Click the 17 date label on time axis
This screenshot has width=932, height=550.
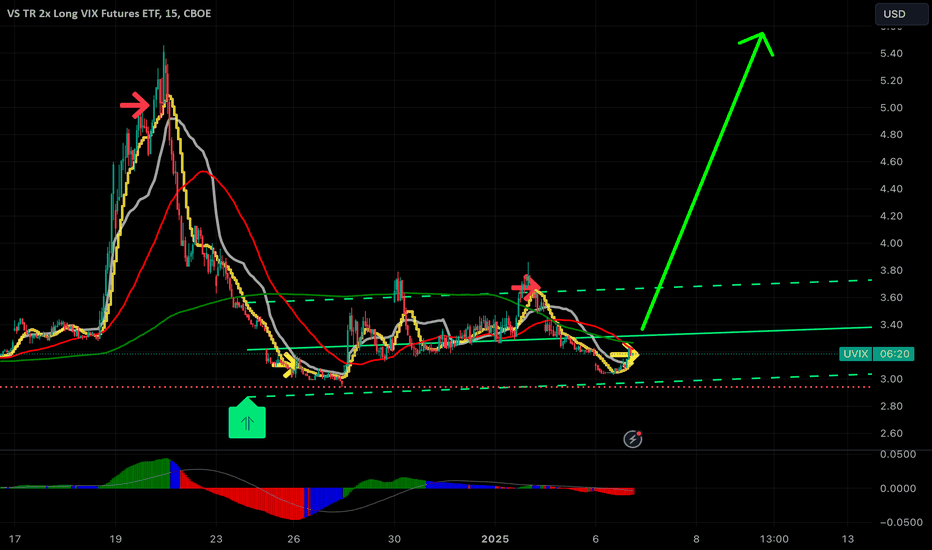click(14, 539)
